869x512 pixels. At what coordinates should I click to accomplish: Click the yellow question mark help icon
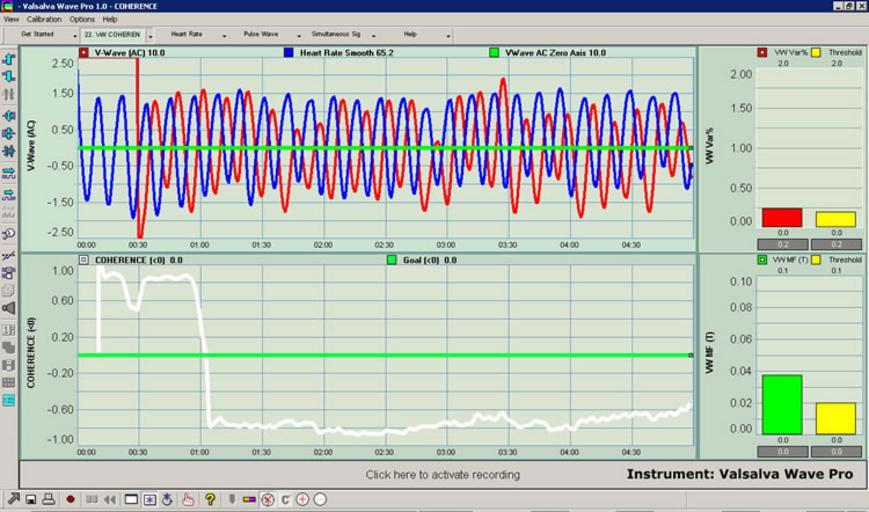[210, 499]
